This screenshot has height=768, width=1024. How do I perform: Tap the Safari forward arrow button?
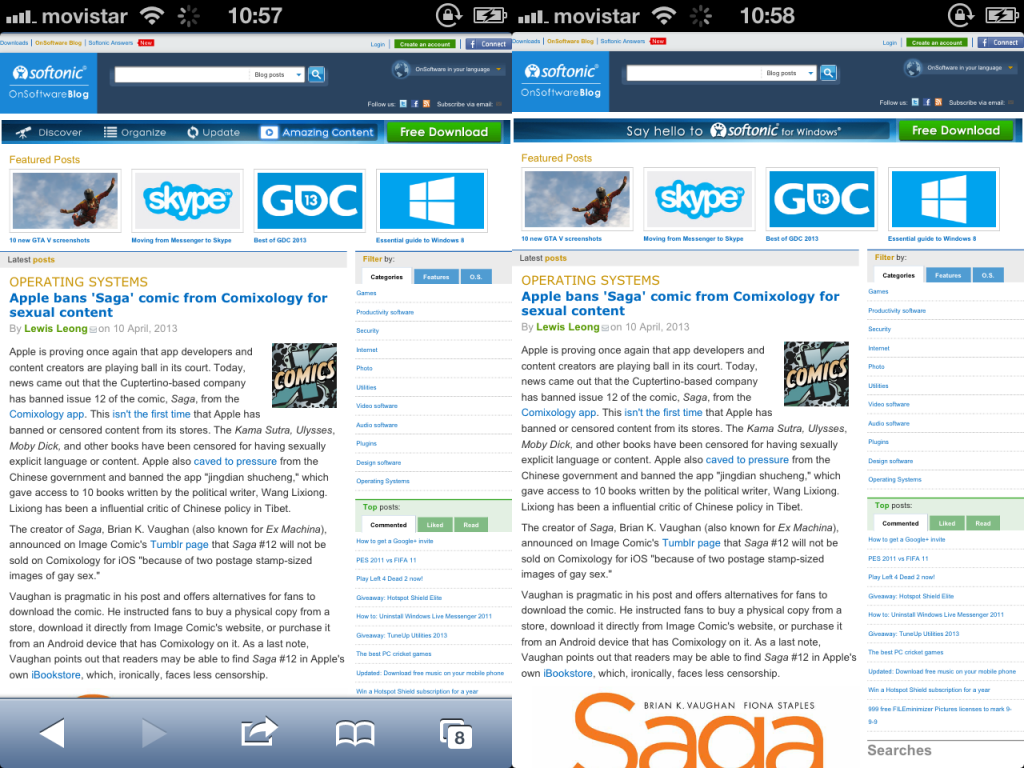pyautogui.click(x=153, y=733)
